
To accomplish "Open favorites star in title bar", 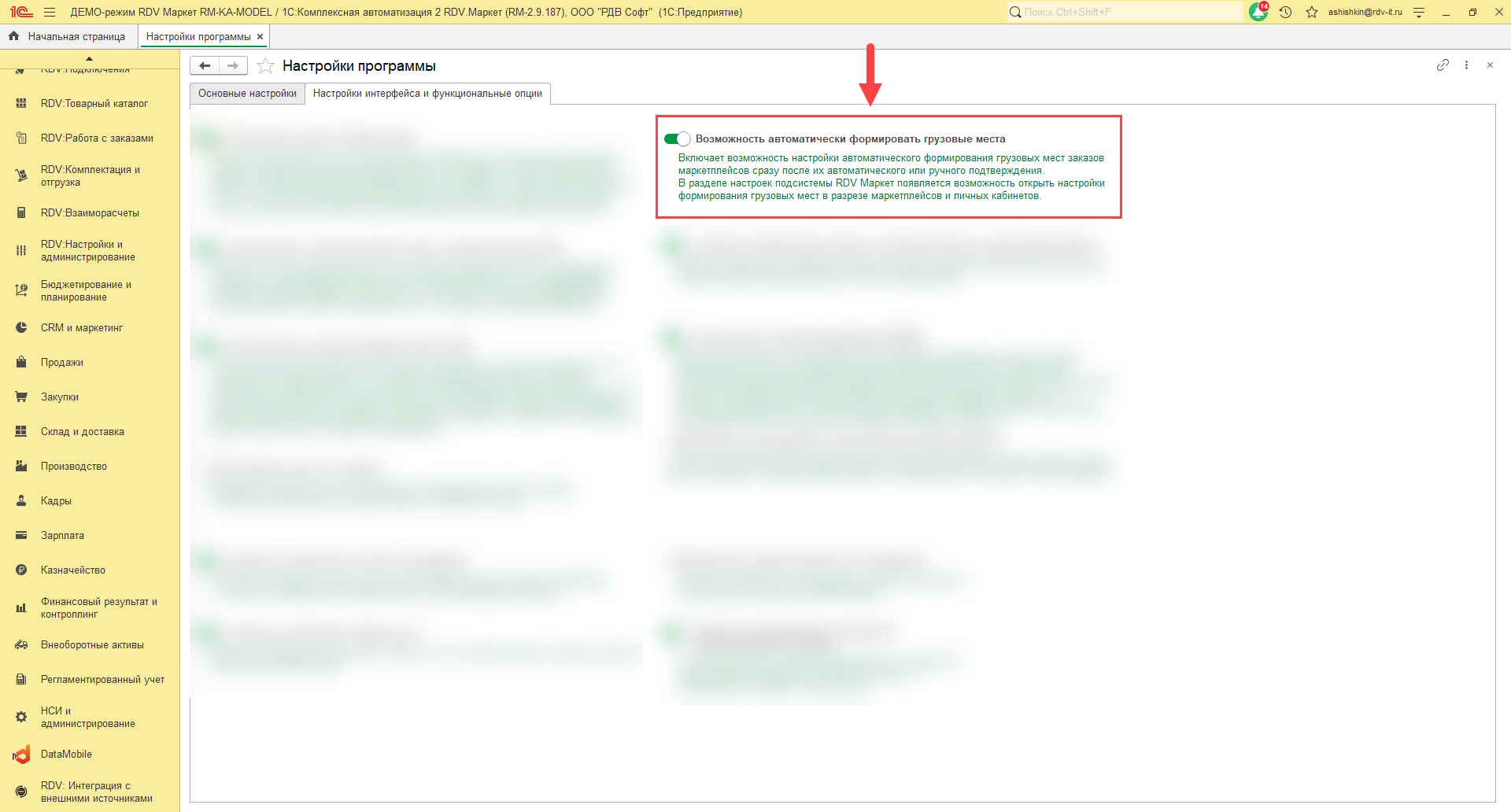I will tap(1312, 12).
